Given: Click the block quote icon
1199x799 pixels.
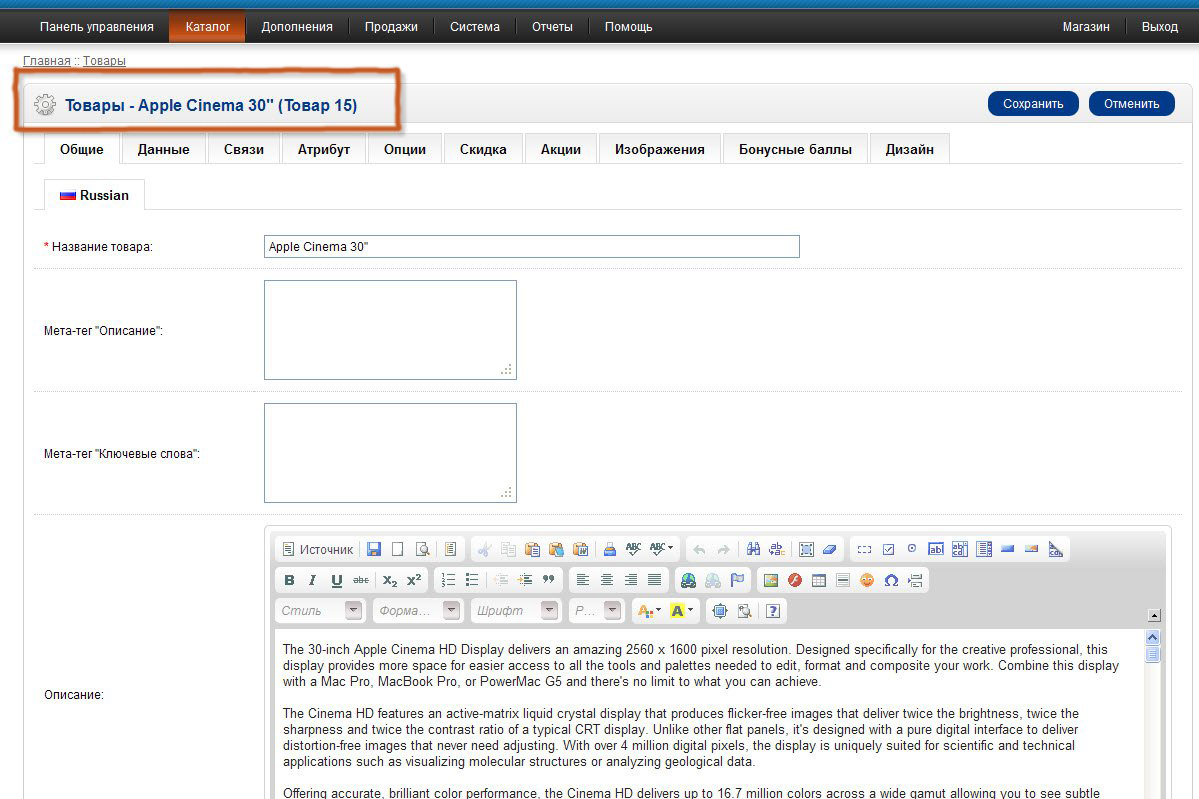Looking at the screenshot, I should 548,580.
